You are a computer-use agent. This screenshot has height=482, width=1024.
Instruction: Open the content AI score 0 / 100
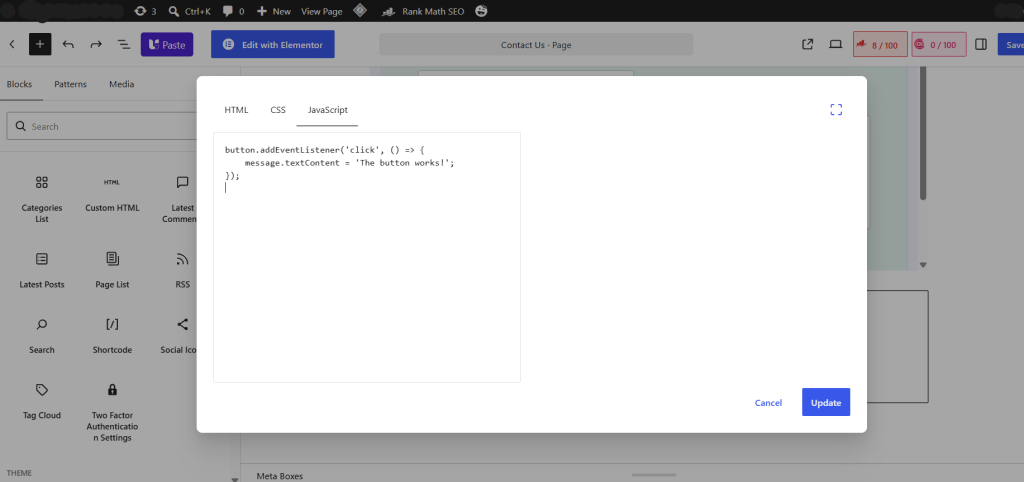coord(938,44)
